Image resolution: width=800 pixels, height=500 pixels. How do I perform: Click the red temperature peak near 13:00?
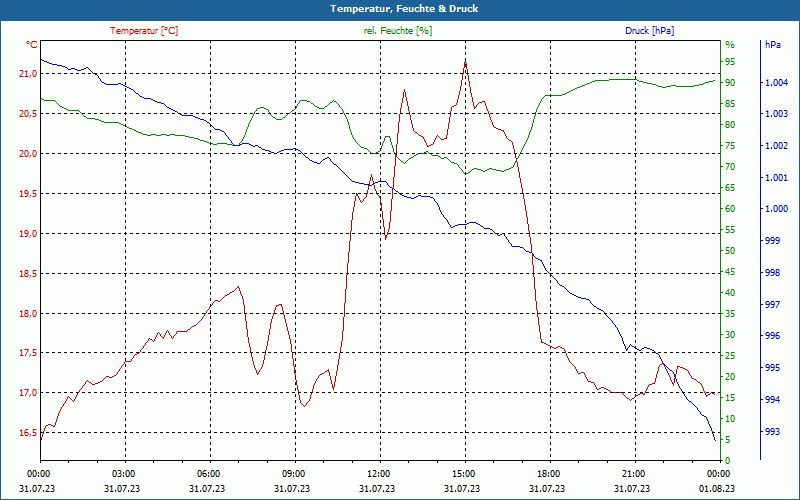coord(404,90)
